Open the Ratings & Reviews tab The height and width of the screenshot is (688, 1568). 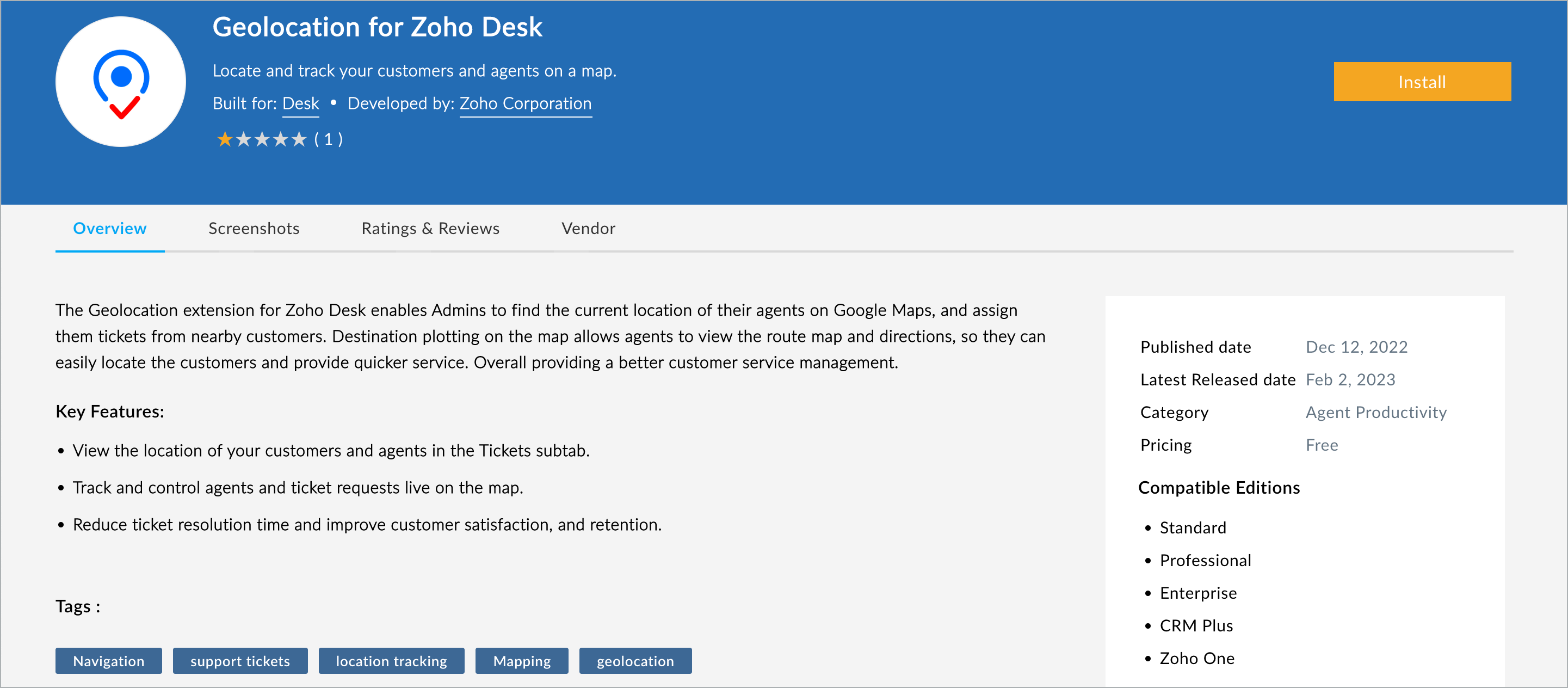(x=430, y=228)
